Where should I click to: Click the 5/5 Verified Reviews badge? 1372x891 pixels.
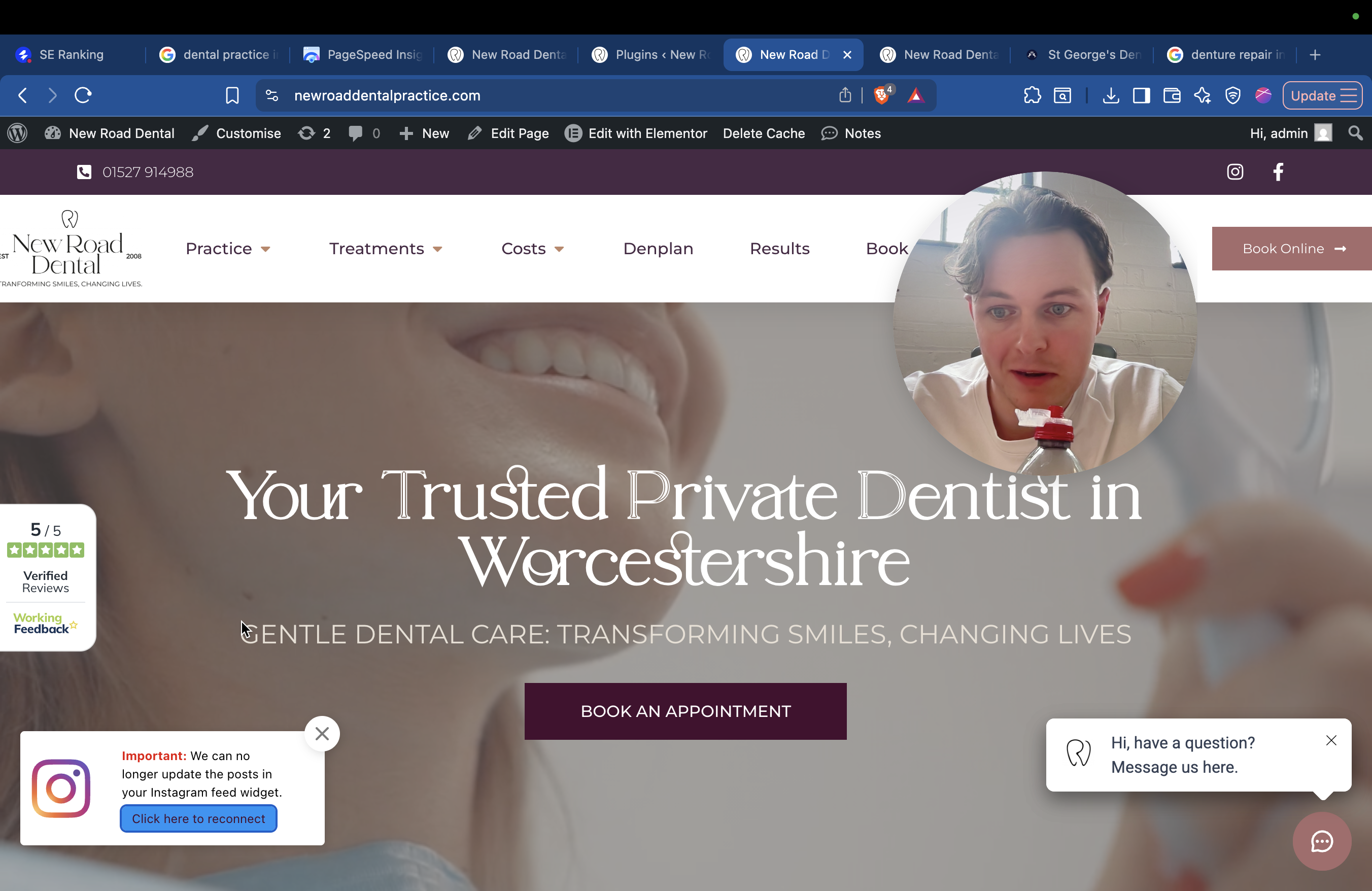coord(46,577)
